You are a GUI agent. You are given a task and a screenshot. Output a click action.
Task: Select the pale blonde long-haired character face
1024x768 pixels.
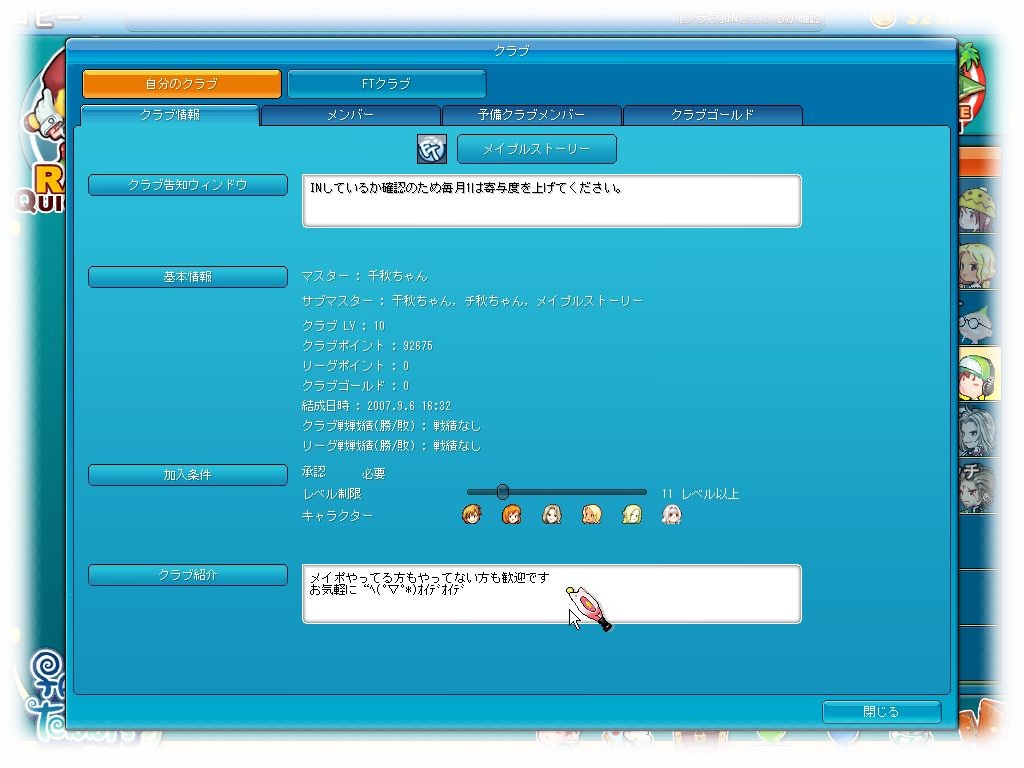[632, 515]
